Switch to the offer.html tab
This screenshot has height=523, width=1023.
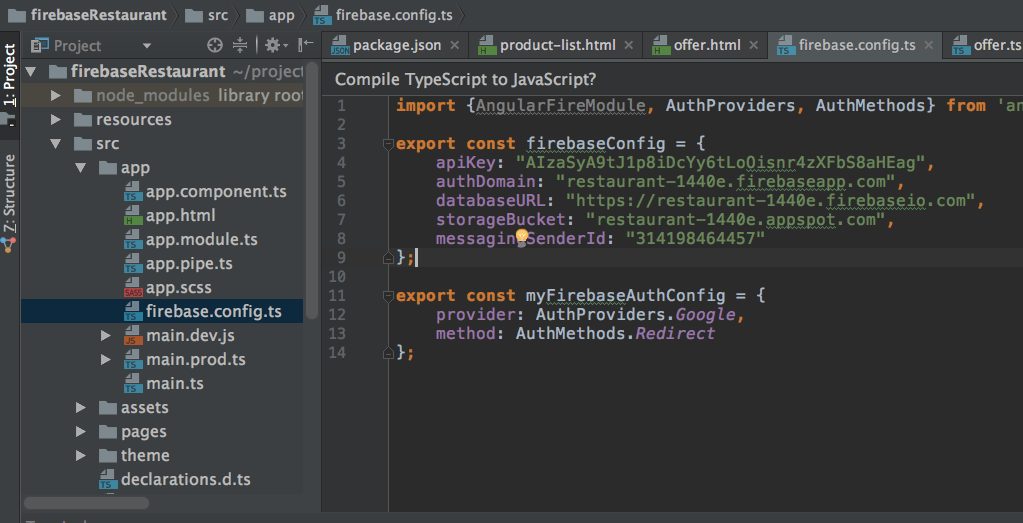[706, 45]
